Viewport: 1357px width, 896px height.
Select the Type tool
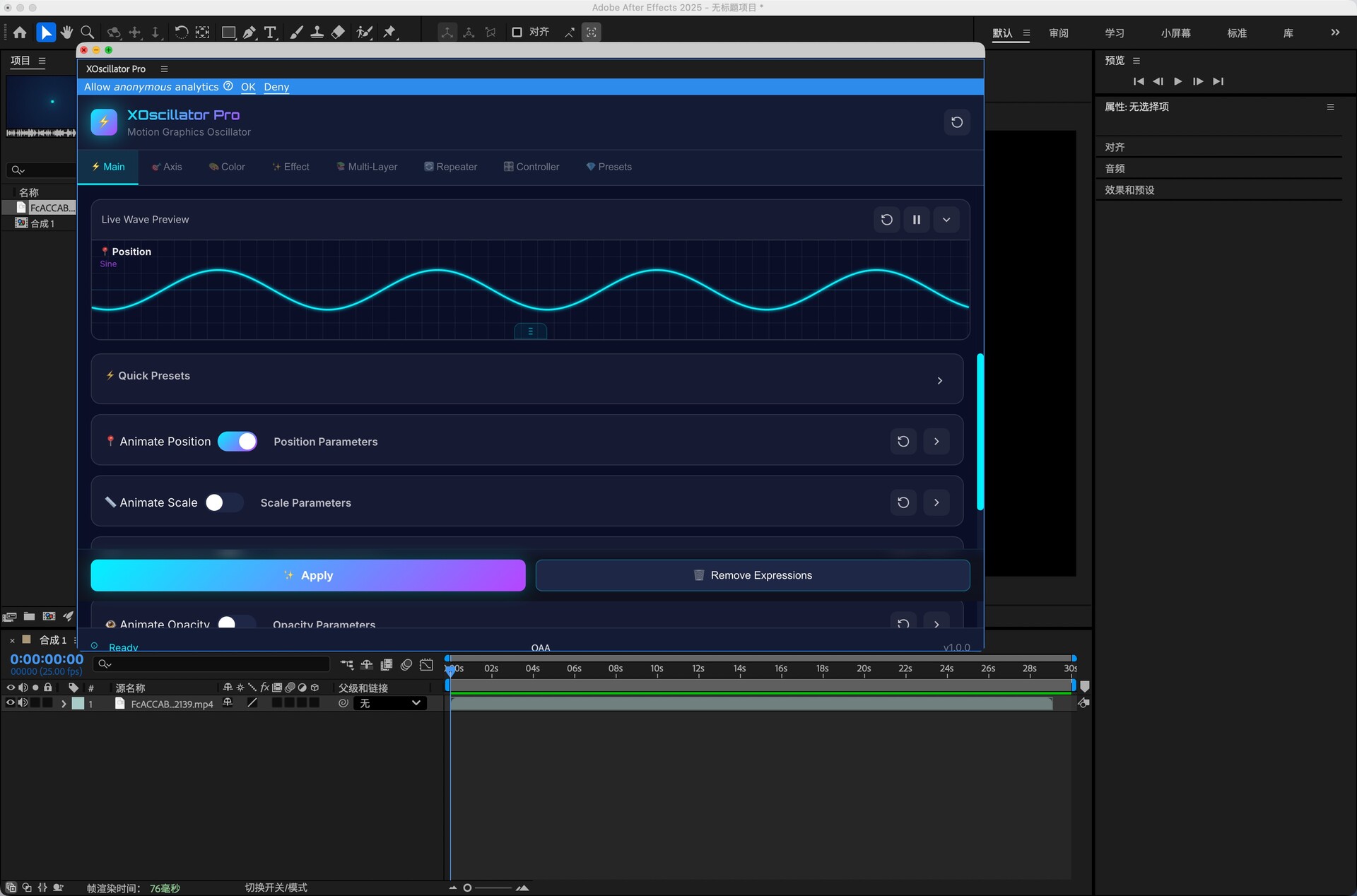(x=270, y=33)
